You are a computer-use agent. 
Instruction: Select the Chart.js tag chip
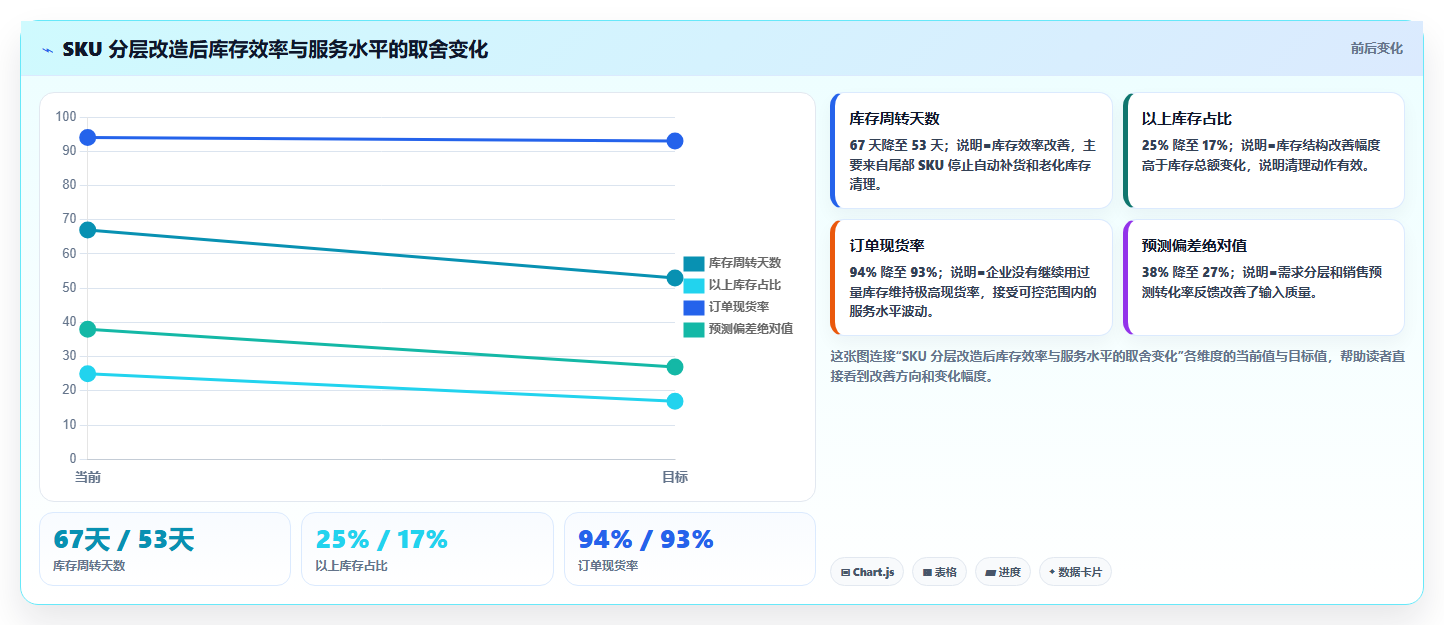pyautogui.click(x=867, y=572)
